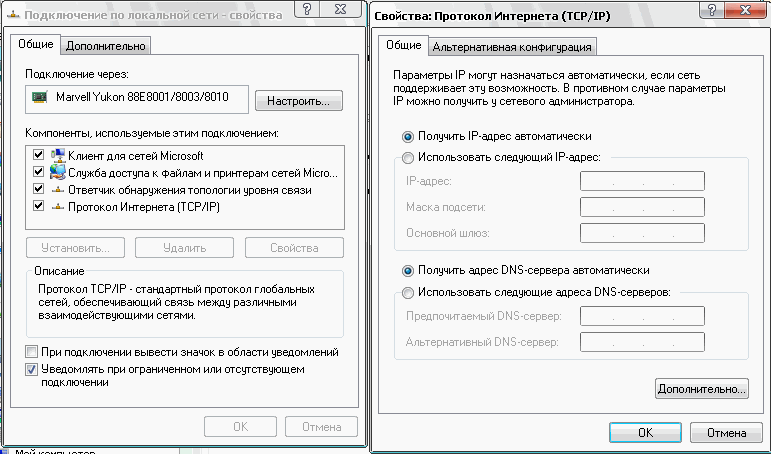
Task: Confirm TCP/IP properties with OK
Action: (x=645, y=433)
